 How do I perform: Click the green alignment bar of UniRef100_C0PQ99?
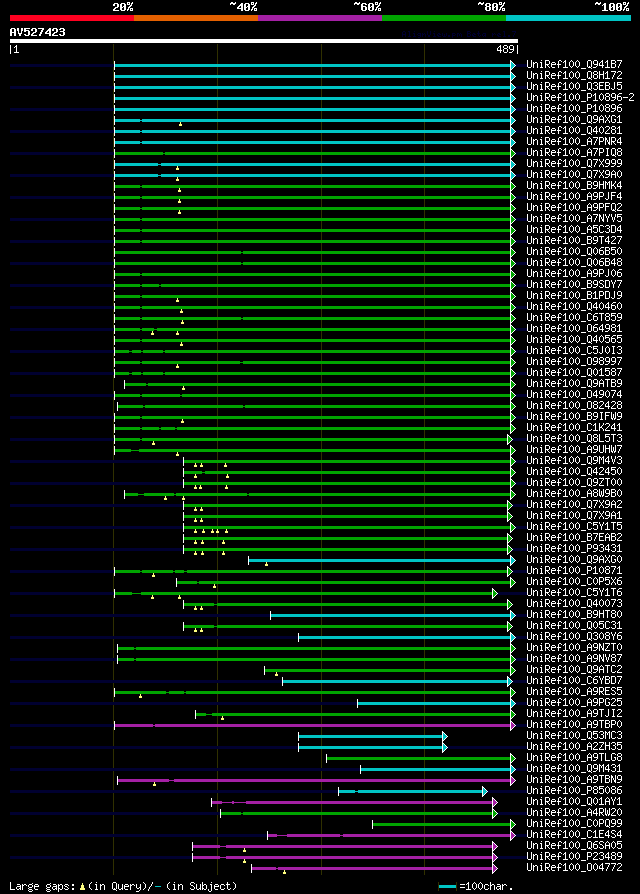click(444, 824)
